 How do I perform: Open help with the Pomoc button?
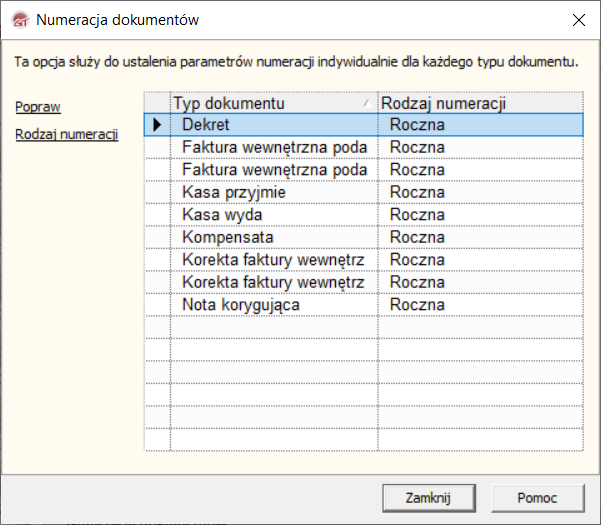pyautogui.click(x=537, y=497)
